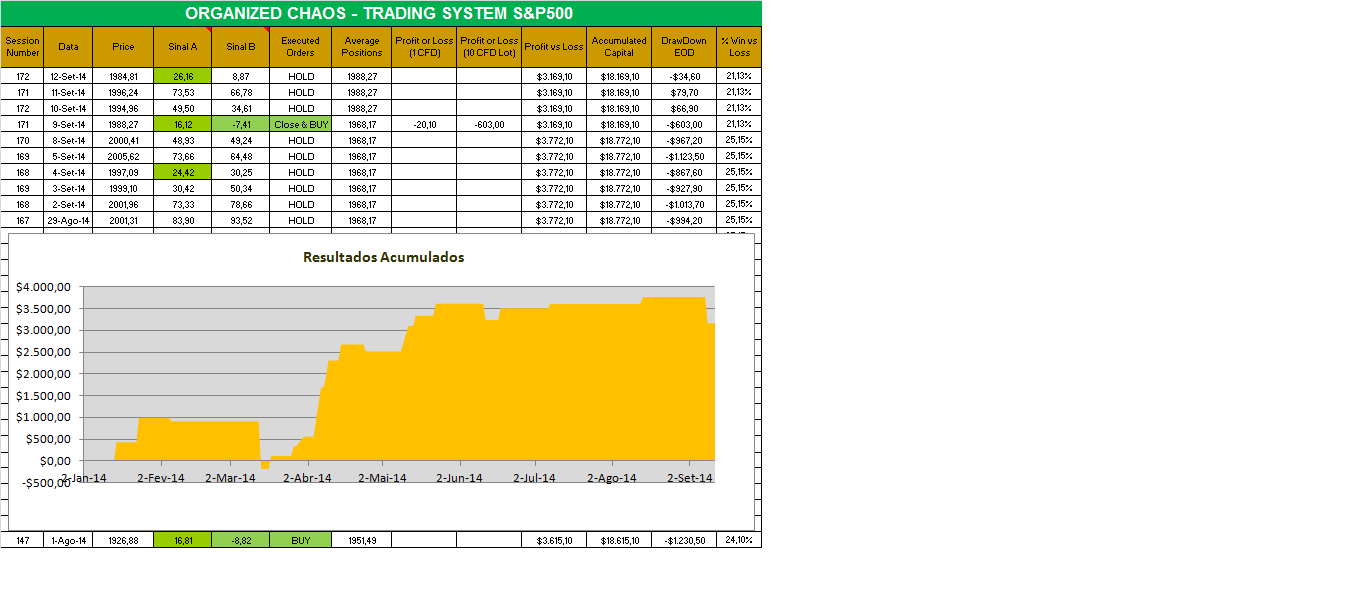Select the -603,00 lot loss cell
This screenshot has width=1360, height=612.
pyautogui.click(x=489, y=124)
